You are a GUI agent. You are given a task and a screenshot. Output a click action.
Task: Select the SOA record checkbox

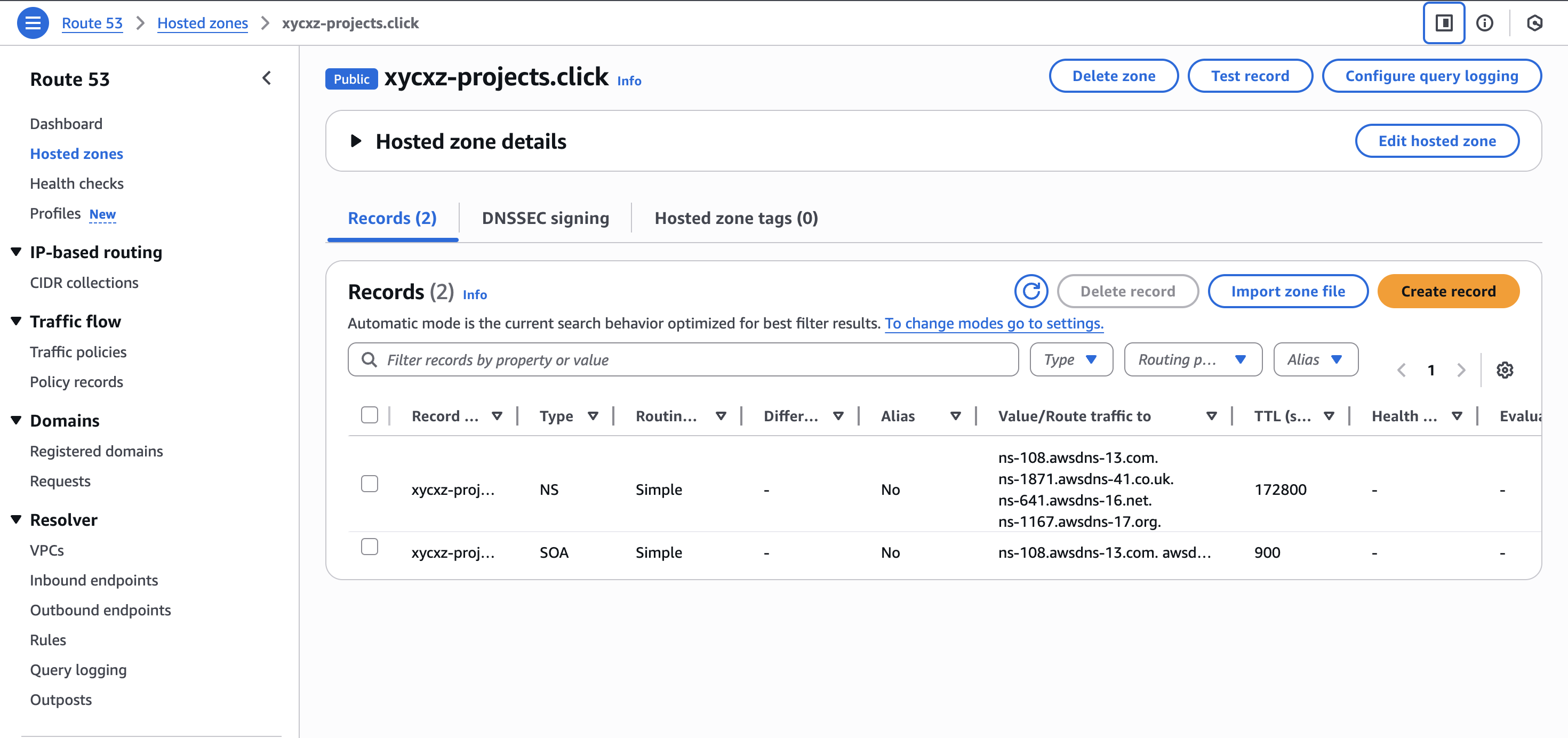(x=370, y=547)
